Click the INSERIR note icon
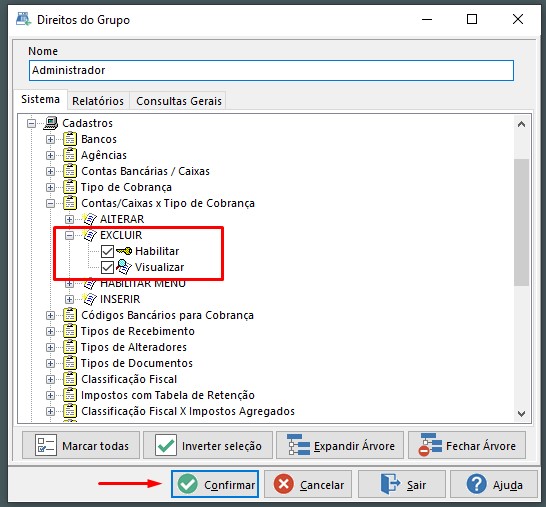The height and width of the screenshot is (507, 546). [89, 299]
